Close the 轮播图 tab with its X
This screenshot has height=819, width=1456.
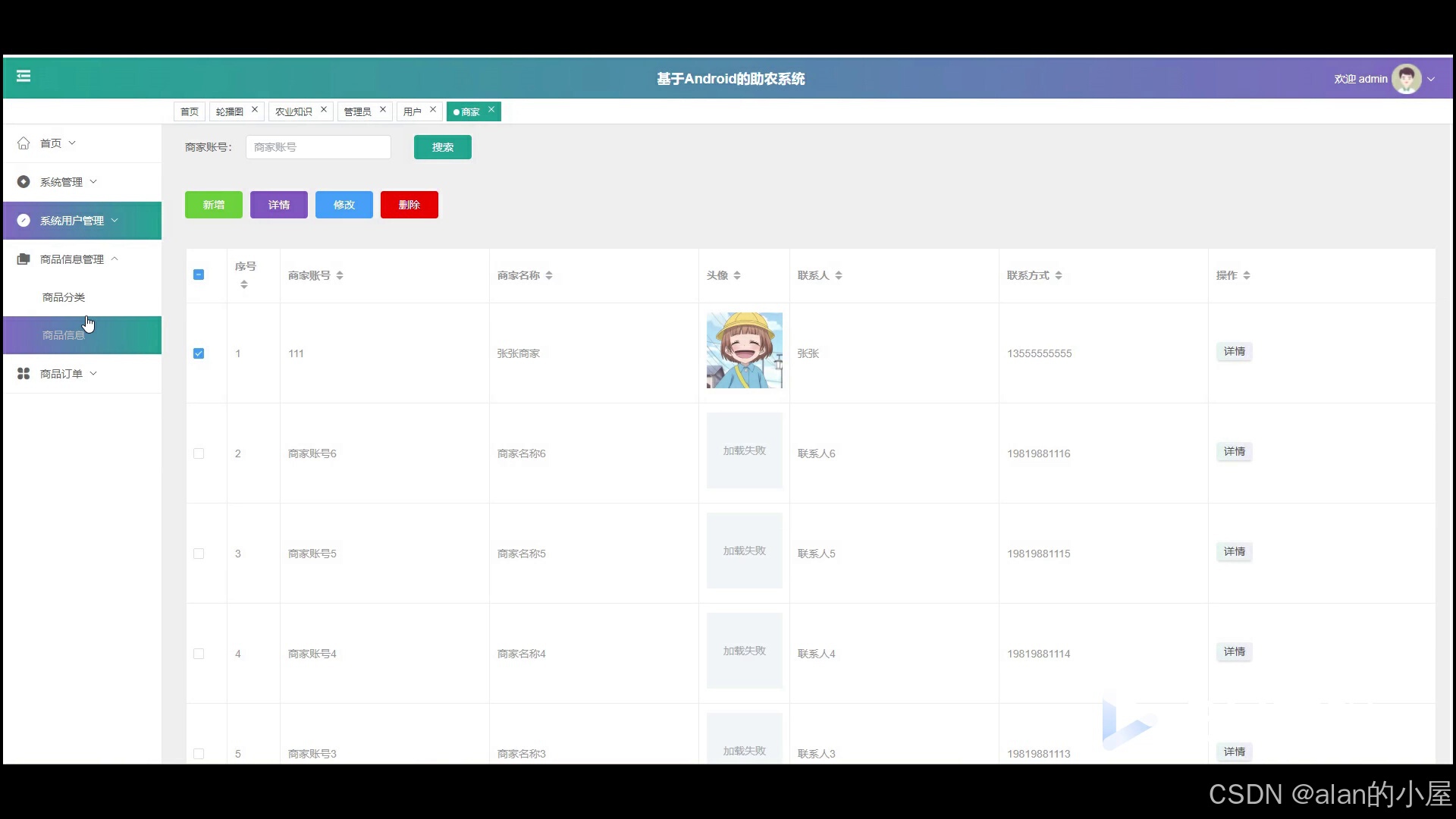point(255,110)
